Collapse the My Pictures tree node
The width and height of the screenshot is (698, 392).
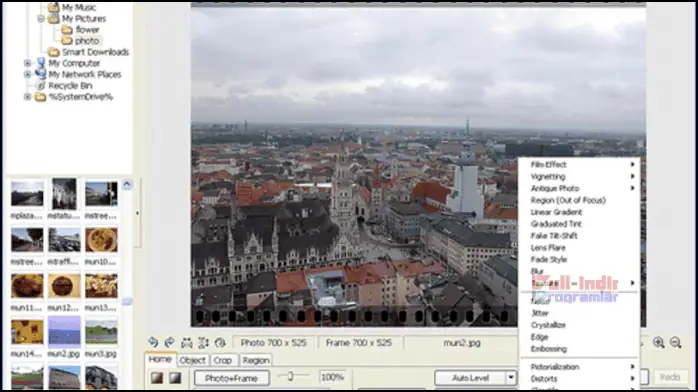pos(41,19)
